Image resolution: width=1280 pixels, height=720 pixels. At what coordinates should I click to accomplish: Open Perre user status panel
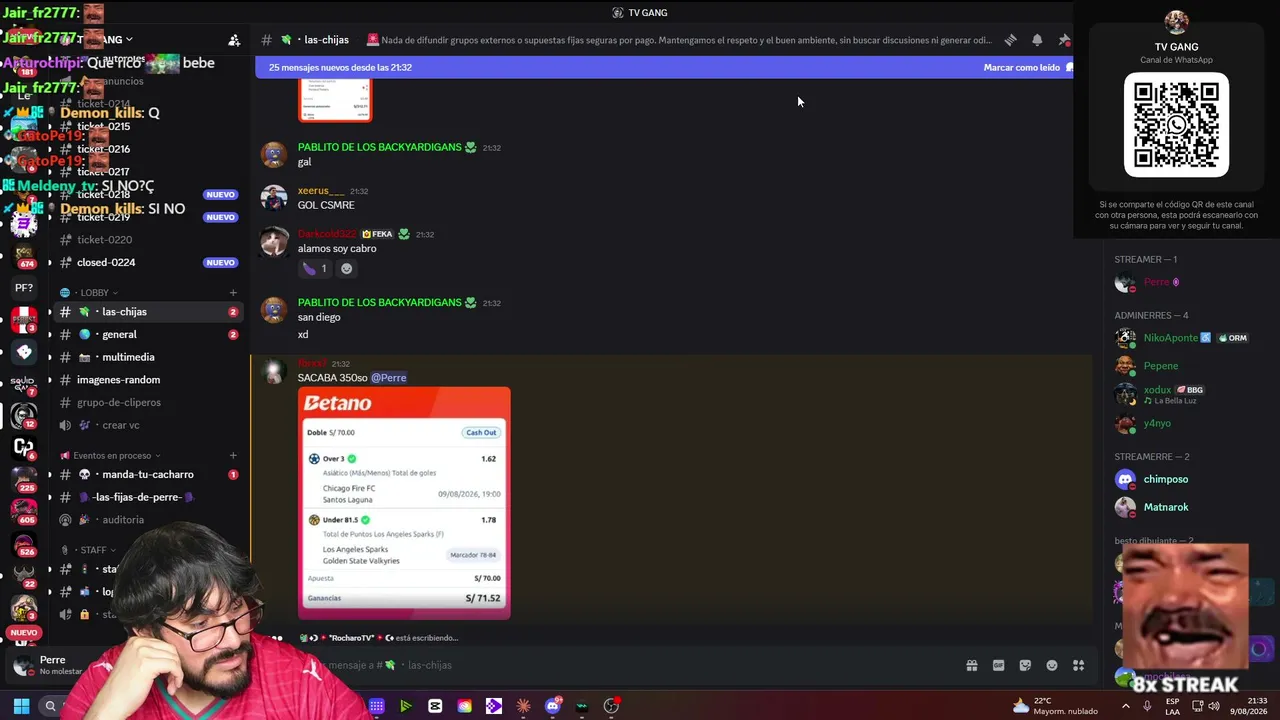click(x=52, y=665)
